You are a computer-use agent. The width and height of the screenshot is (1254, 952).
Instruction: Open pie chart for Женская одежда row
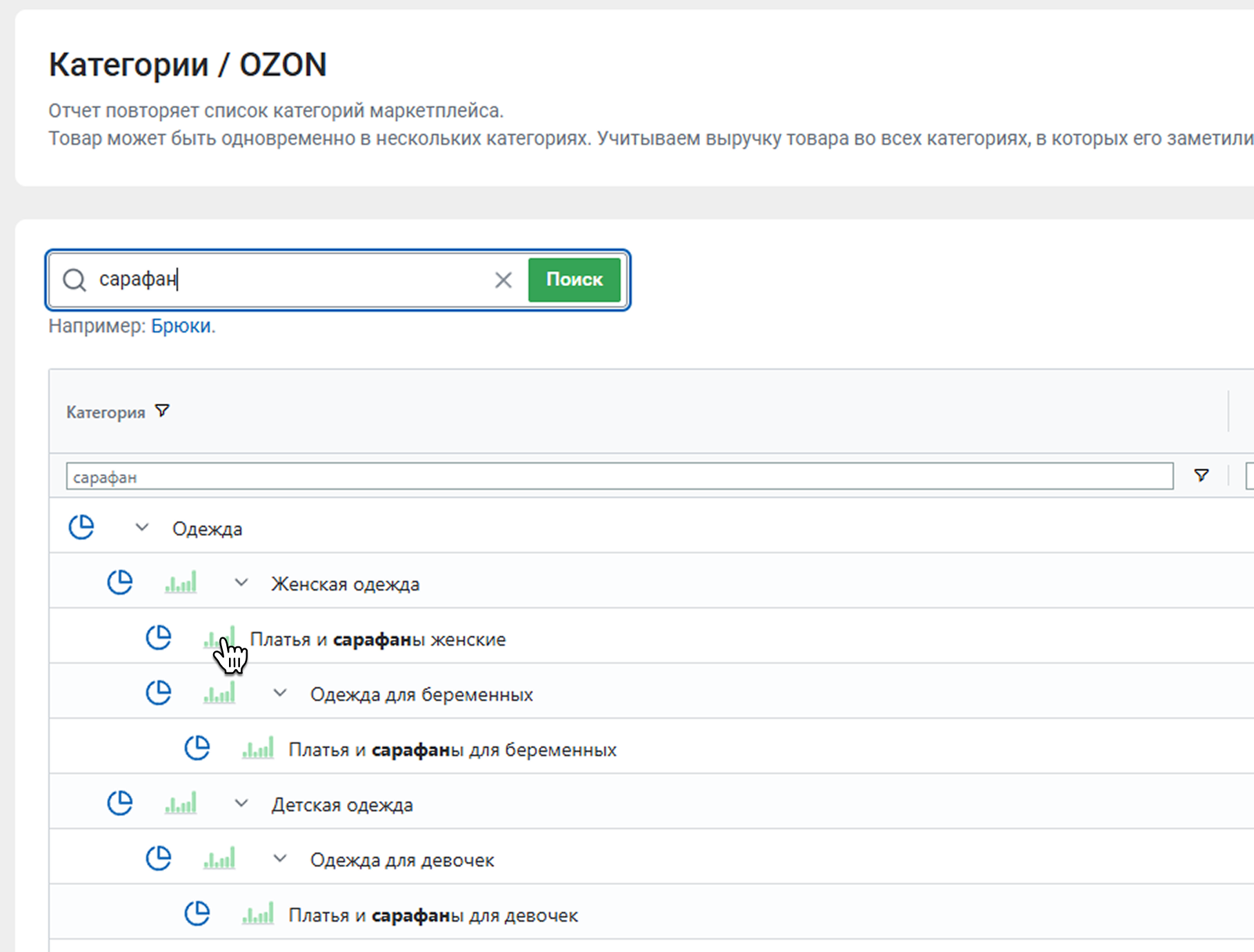point(120,583)
